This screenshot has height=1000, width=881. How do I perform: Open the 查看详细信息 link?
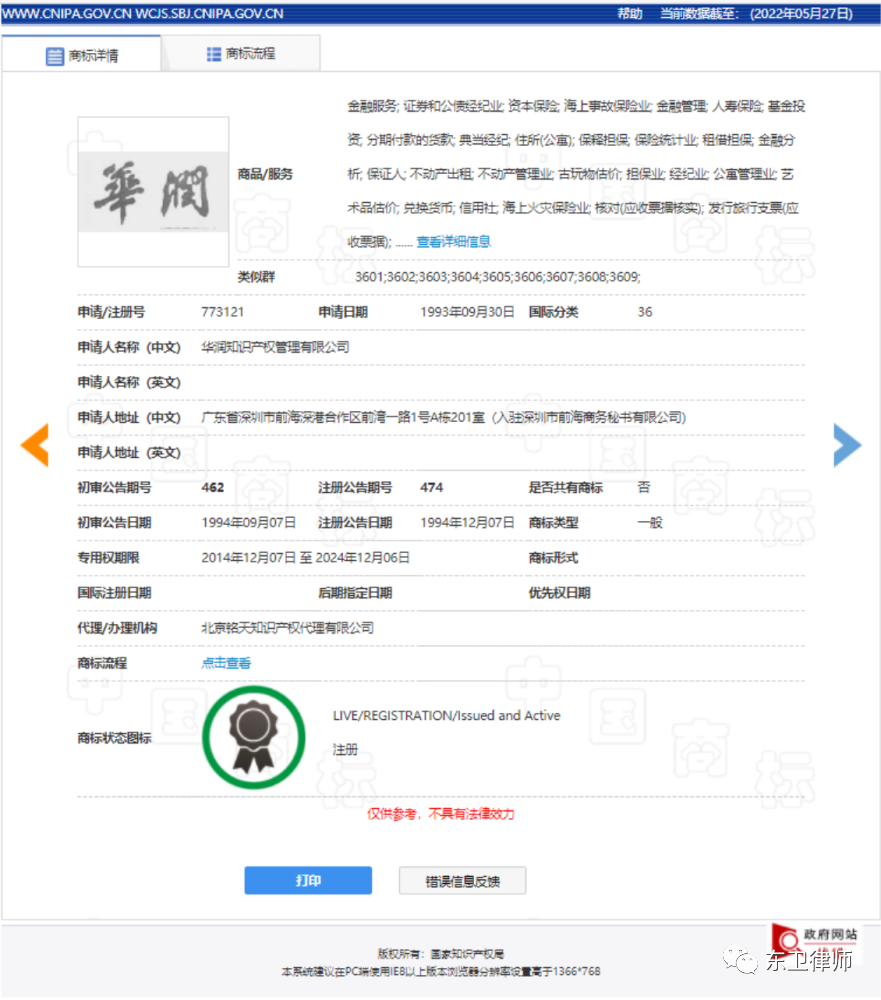[x=454, y=242]
